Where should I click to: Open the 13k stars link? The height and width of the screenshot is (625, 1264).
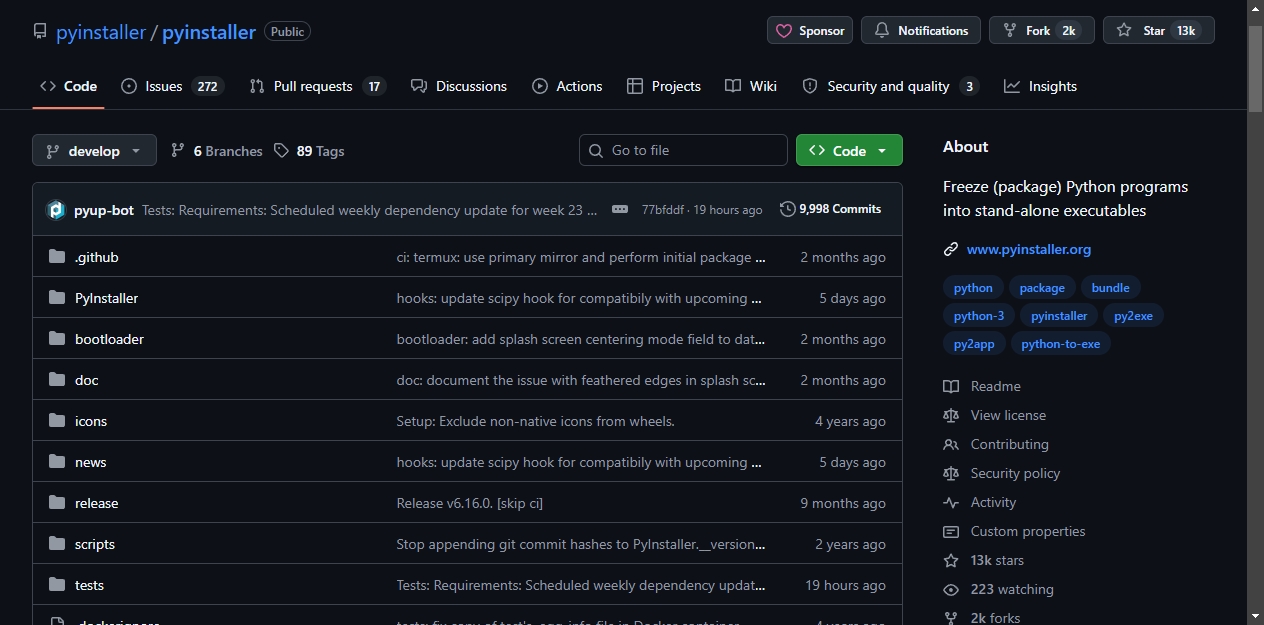pos(997,560)
